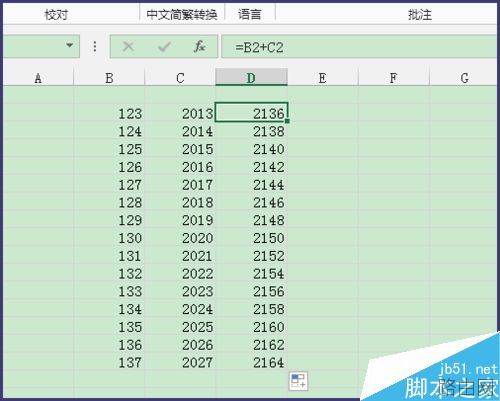500x401 pixels.
Task: Select cell containing 2160
Action: (x=251, y=327)
